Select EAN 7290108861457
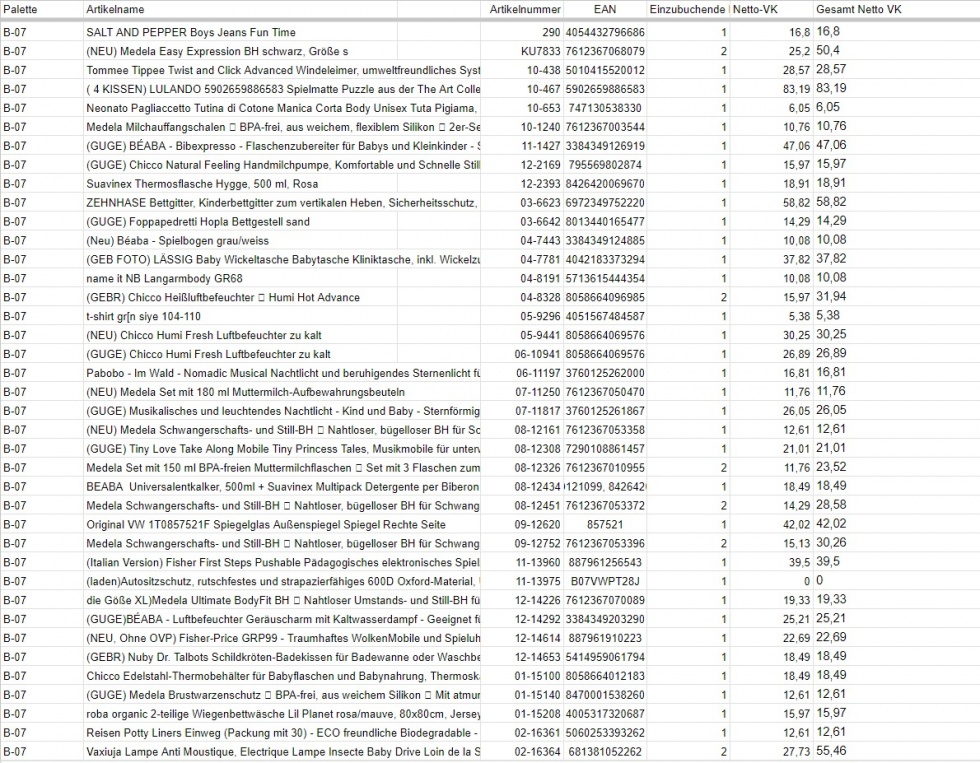 [x=605, y=449]
